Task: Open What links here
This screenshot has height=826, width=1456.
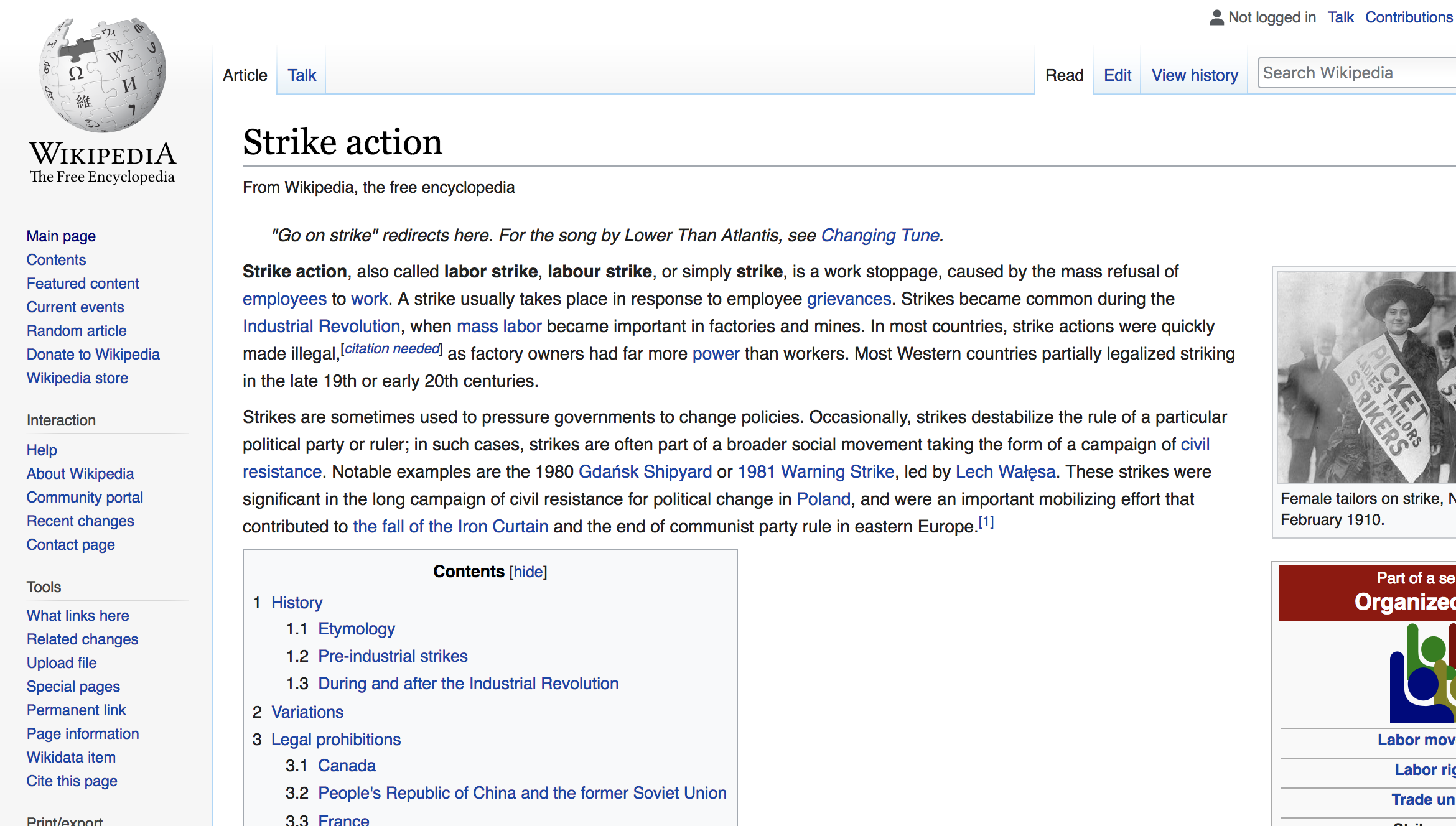Action: coord(78,616)
